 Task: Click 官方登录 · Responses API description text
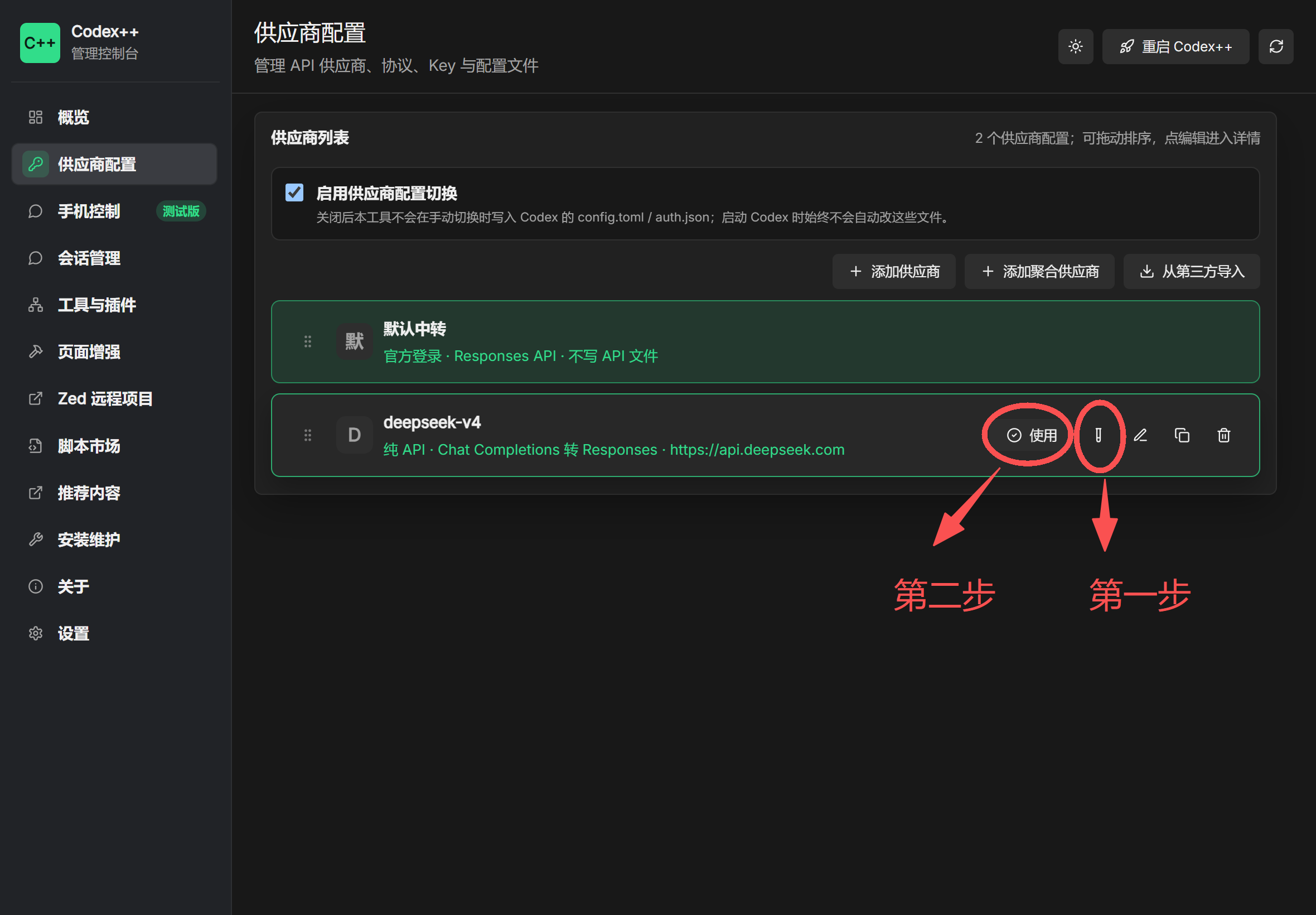pos(521,357)
